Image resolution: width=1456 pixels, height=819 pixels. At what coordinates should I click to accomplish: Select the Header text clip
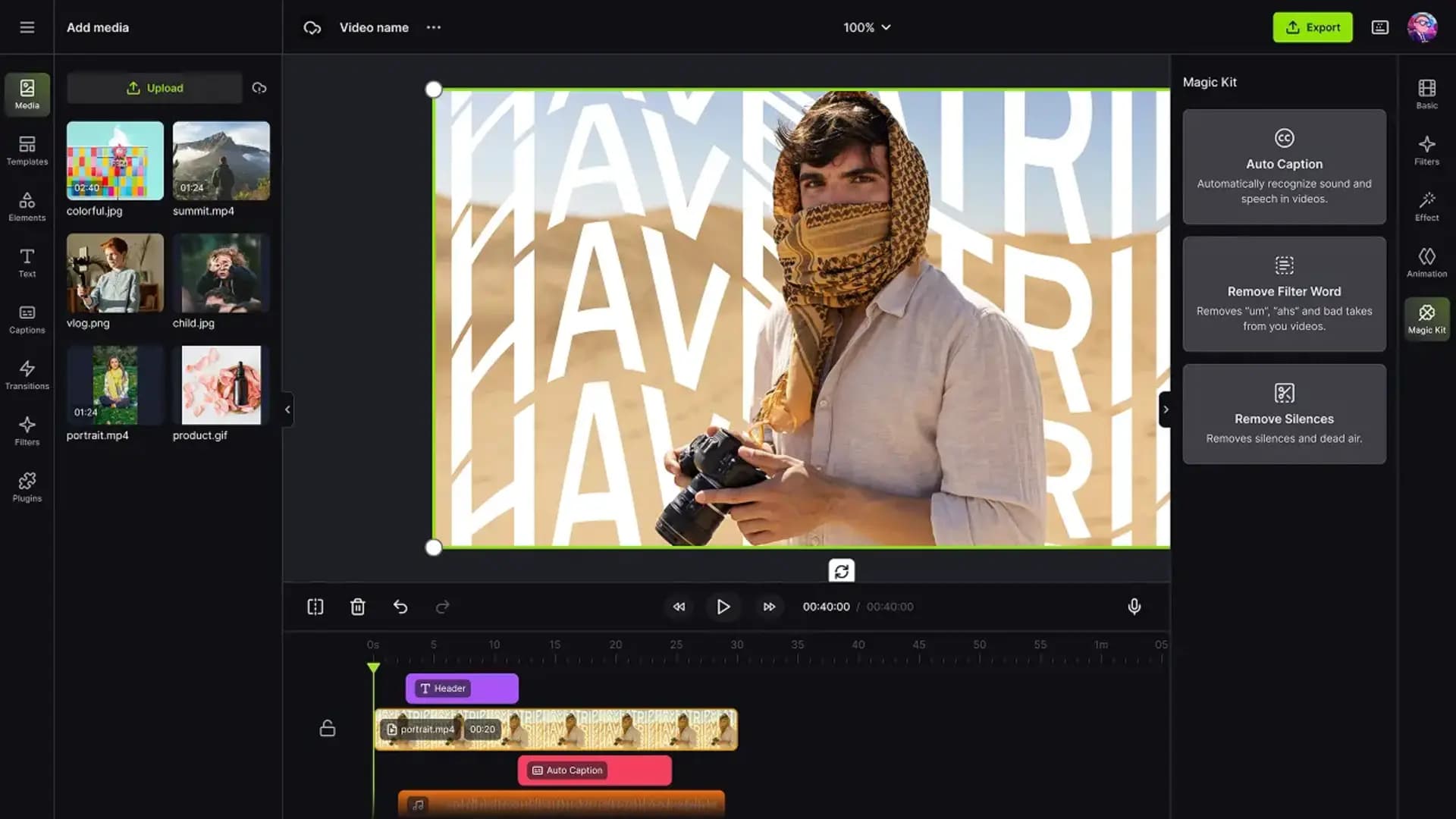click(462, 689)
